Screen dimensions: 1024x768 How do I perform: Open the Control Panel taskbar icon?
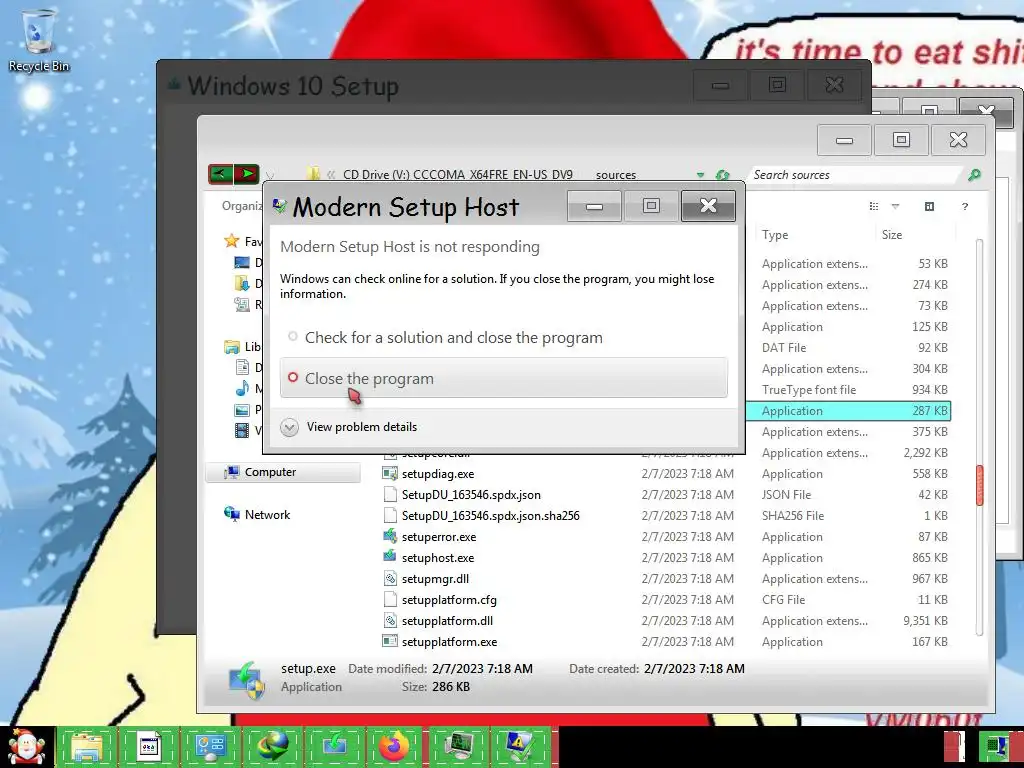point(210,746)
